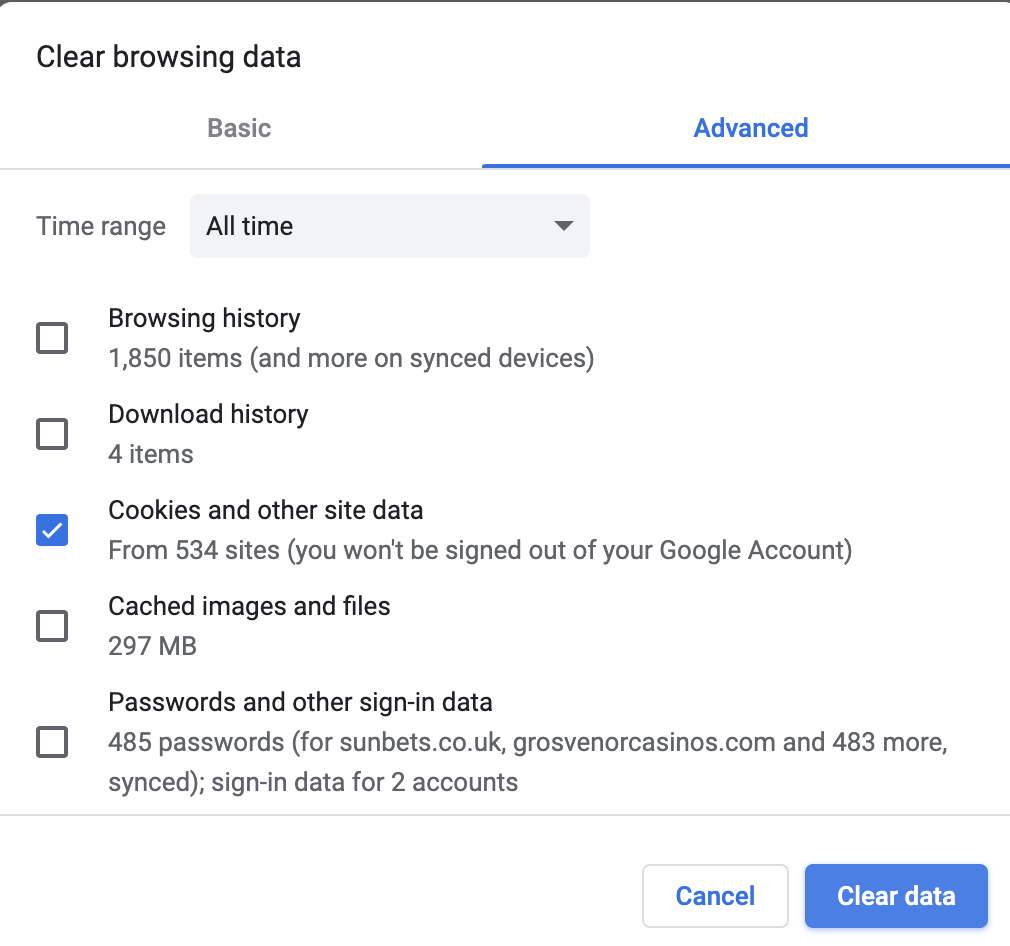Open the Time range dropdown showing All time
This screenshot has width=1010, height=946.
click(x=390, y=226)
